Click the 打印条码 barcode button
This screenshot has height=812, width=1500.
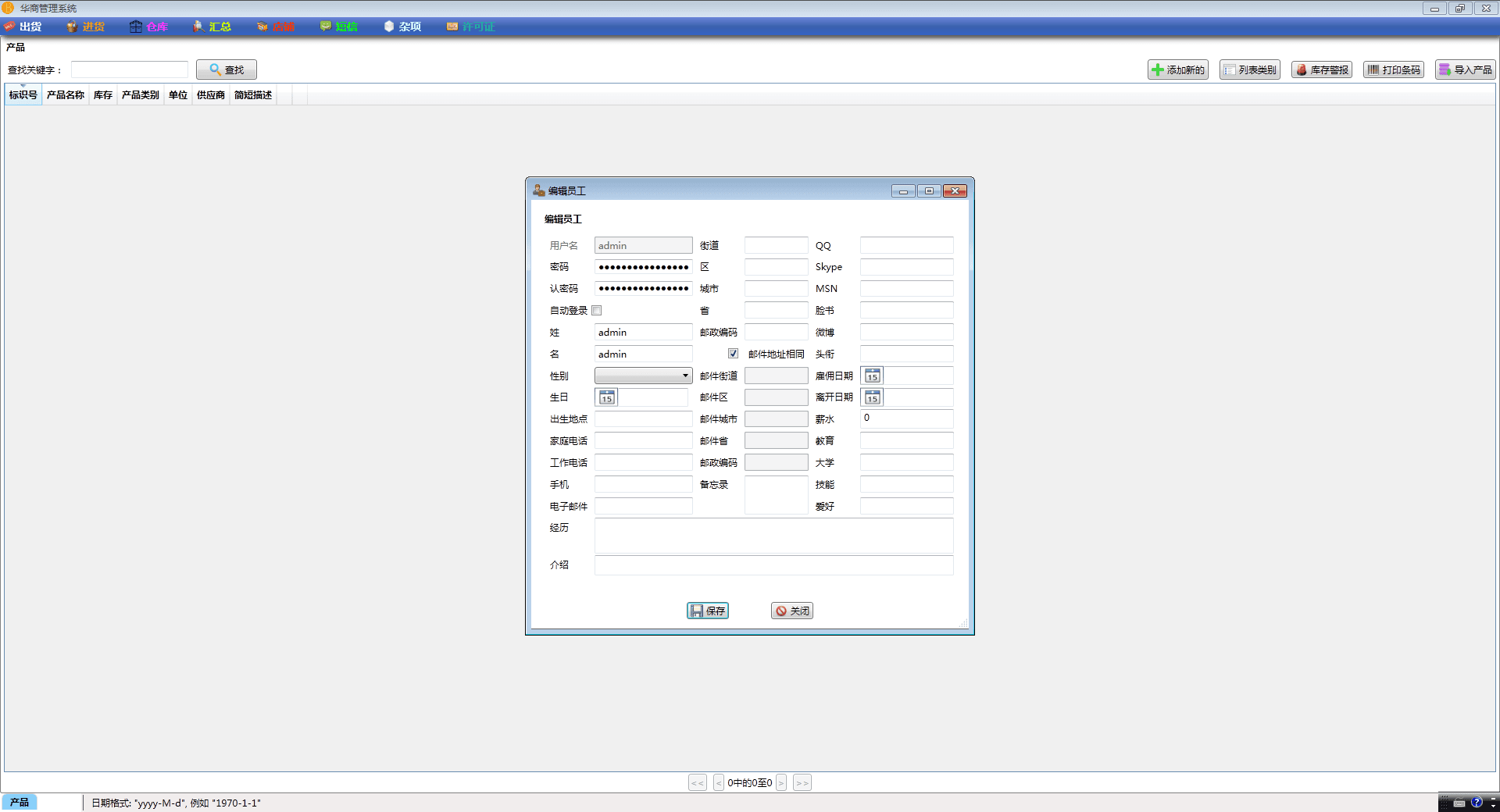[1394, 69]
